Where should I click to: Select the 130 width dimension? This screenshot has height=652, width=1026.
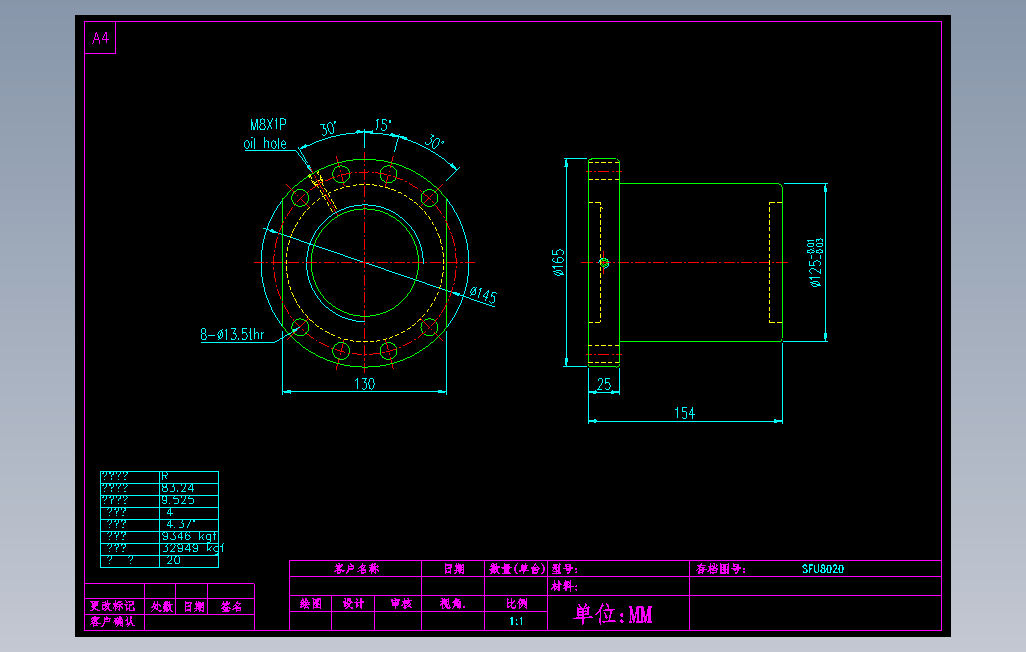click(364, 384)
